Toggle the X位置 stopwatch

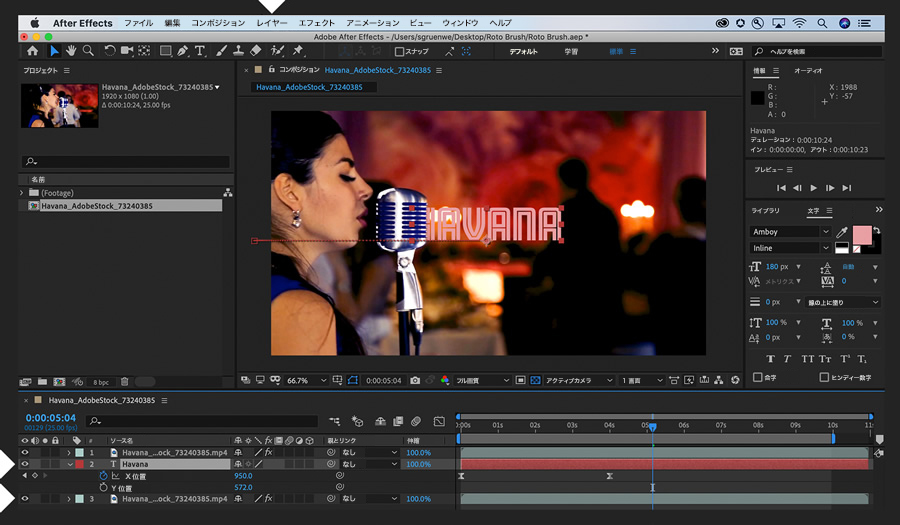102,476
